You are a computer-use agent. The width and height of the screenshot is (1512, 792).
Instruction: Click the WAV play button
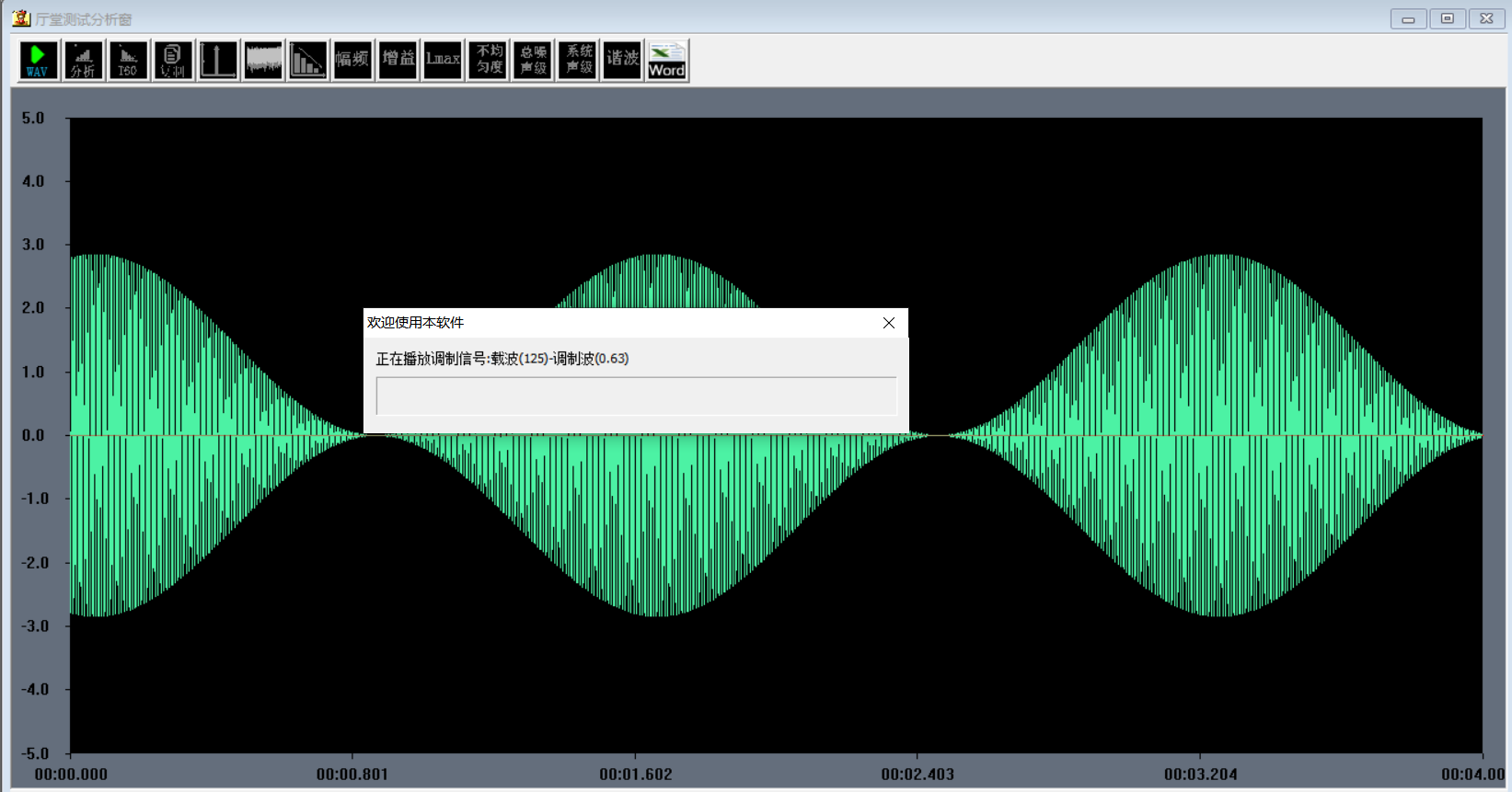click(38, 61)
